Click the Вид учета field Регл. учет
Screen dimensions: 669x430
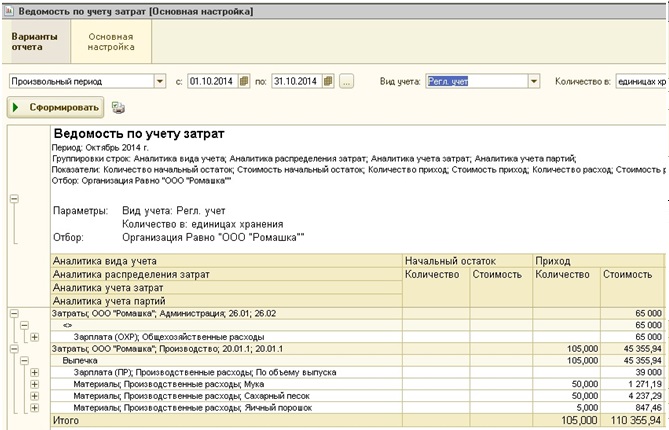tap(477, 81)
